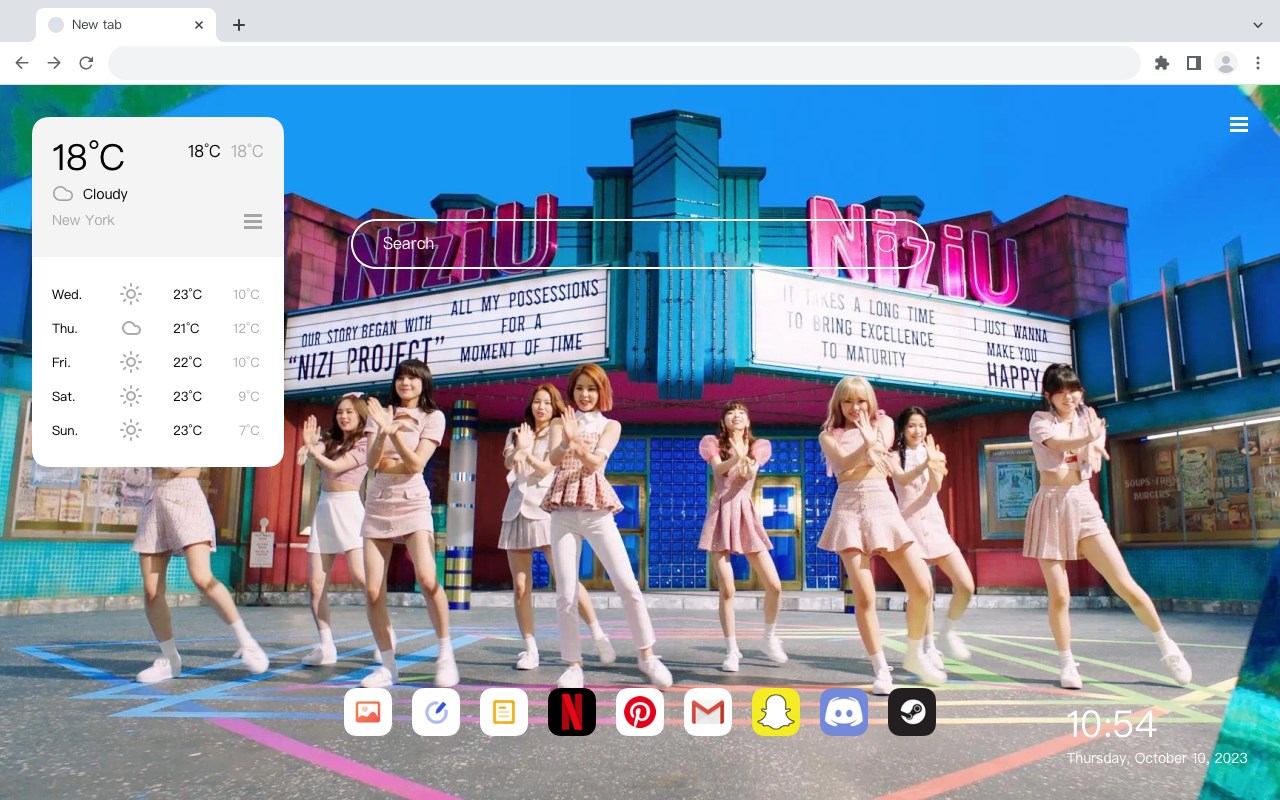The image size is (1280, 800).
Task: Click Wednesday's sunny weather icon
Action: [131, 294]
